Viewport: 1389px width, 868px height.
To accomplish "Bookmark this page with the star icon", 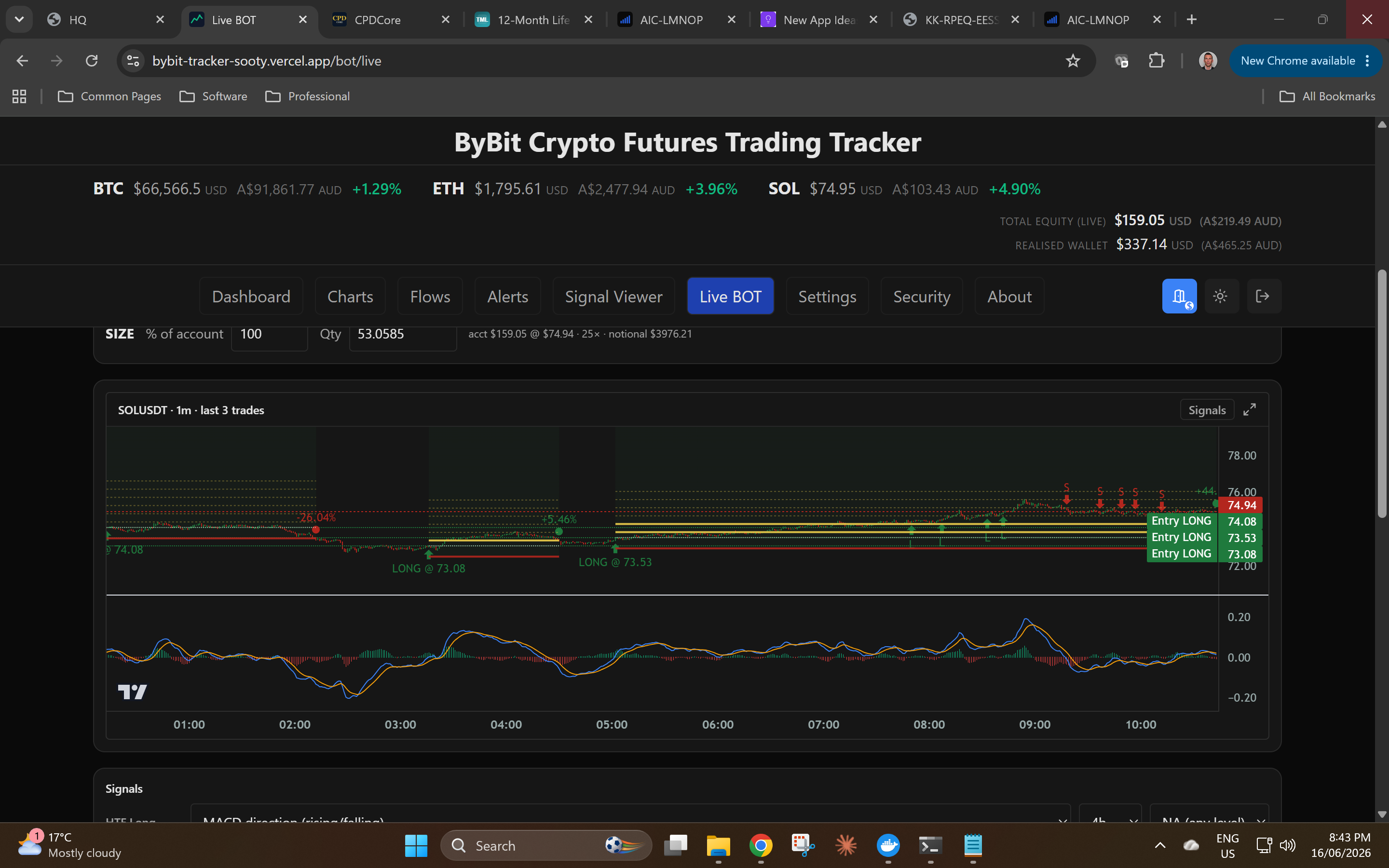I will pos(1072,61).
